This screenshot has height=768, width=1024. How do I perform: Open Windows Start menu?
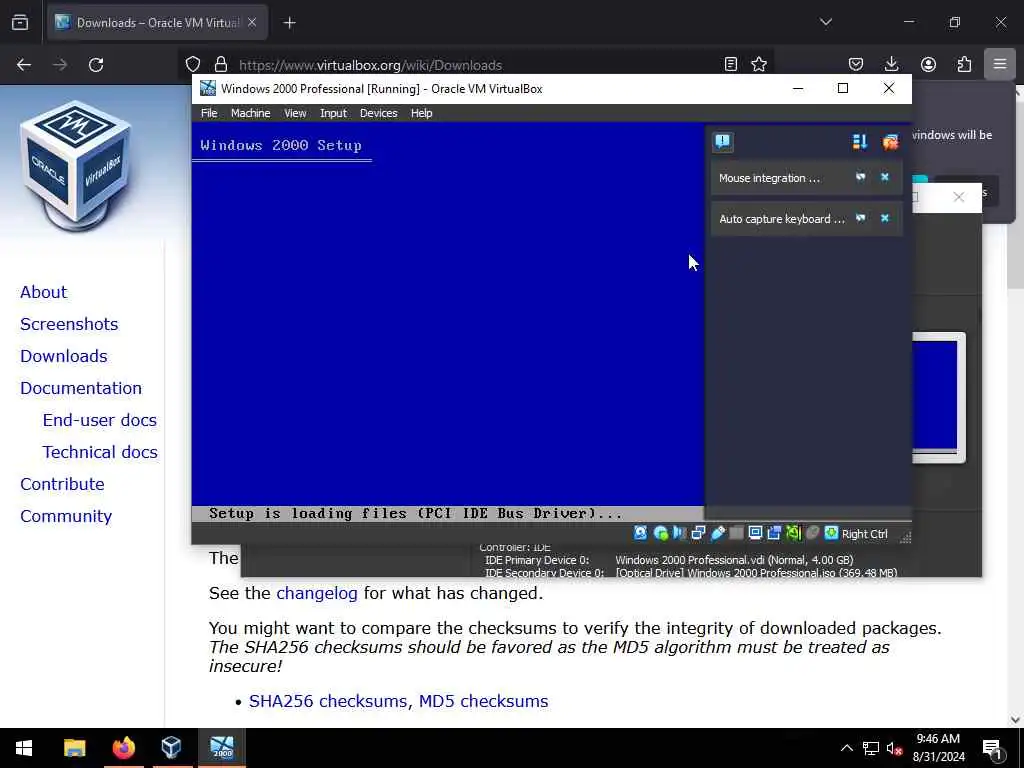(24, 748)
